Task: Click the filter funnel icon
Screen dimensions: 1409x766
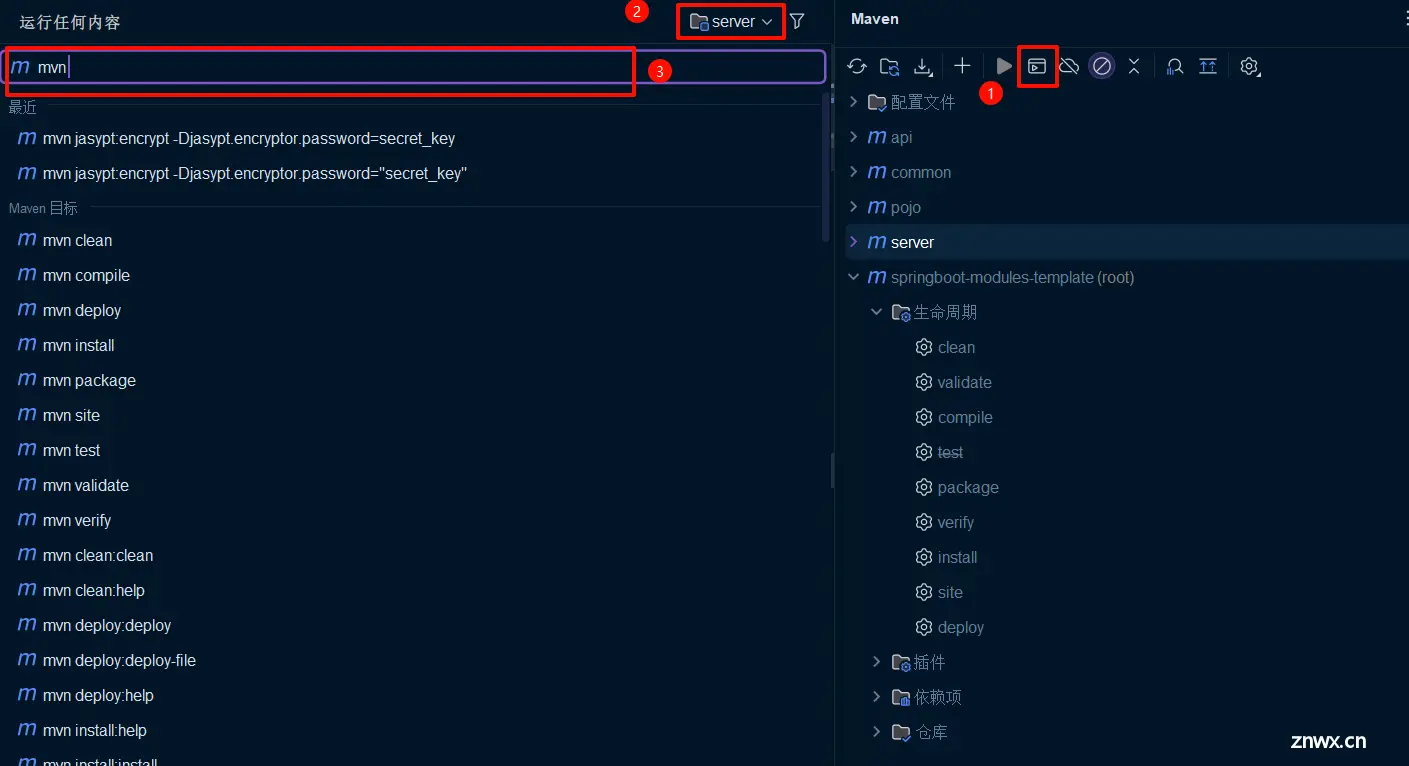Action: (797, 21)
